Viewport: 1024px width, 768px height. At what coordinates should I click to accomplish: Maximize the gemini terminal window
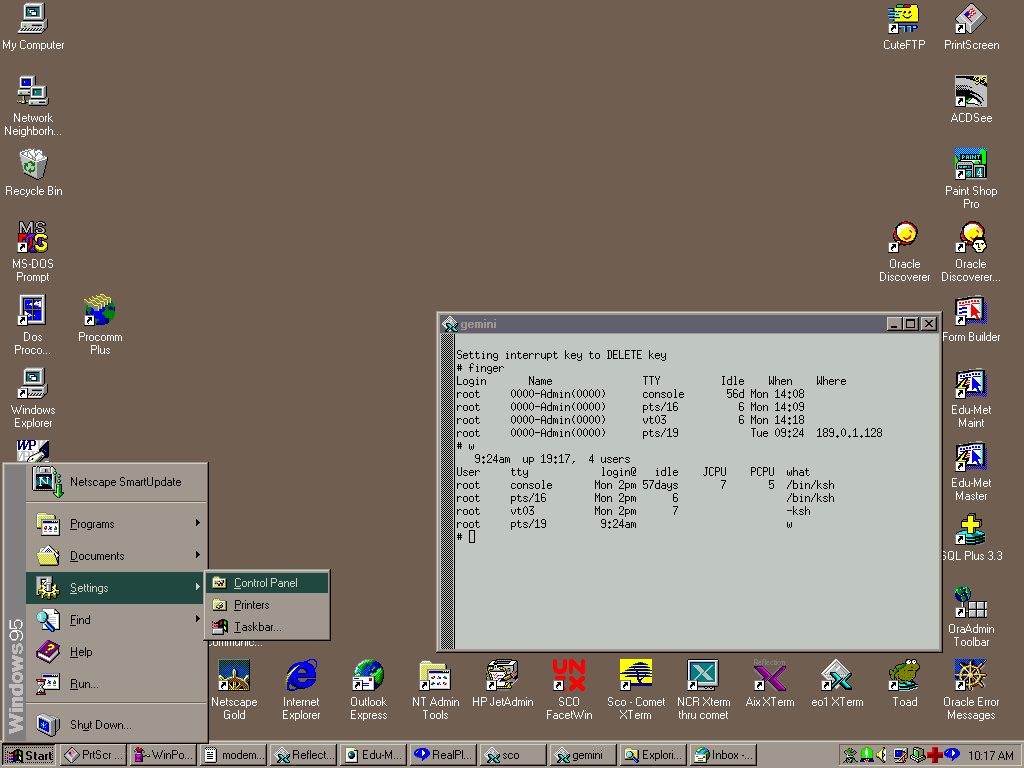910,324
